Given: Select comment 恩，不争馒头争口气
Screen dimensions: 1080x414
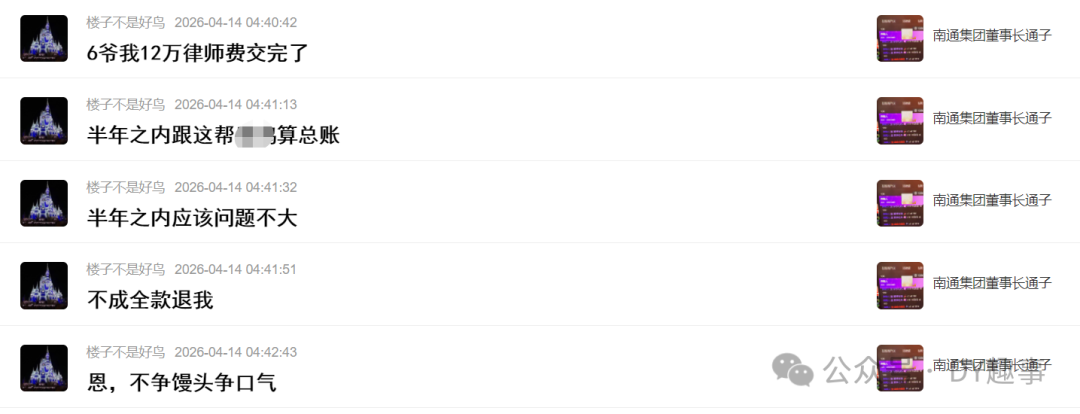Looking at the screenshot, I should [x=182, y=382].
